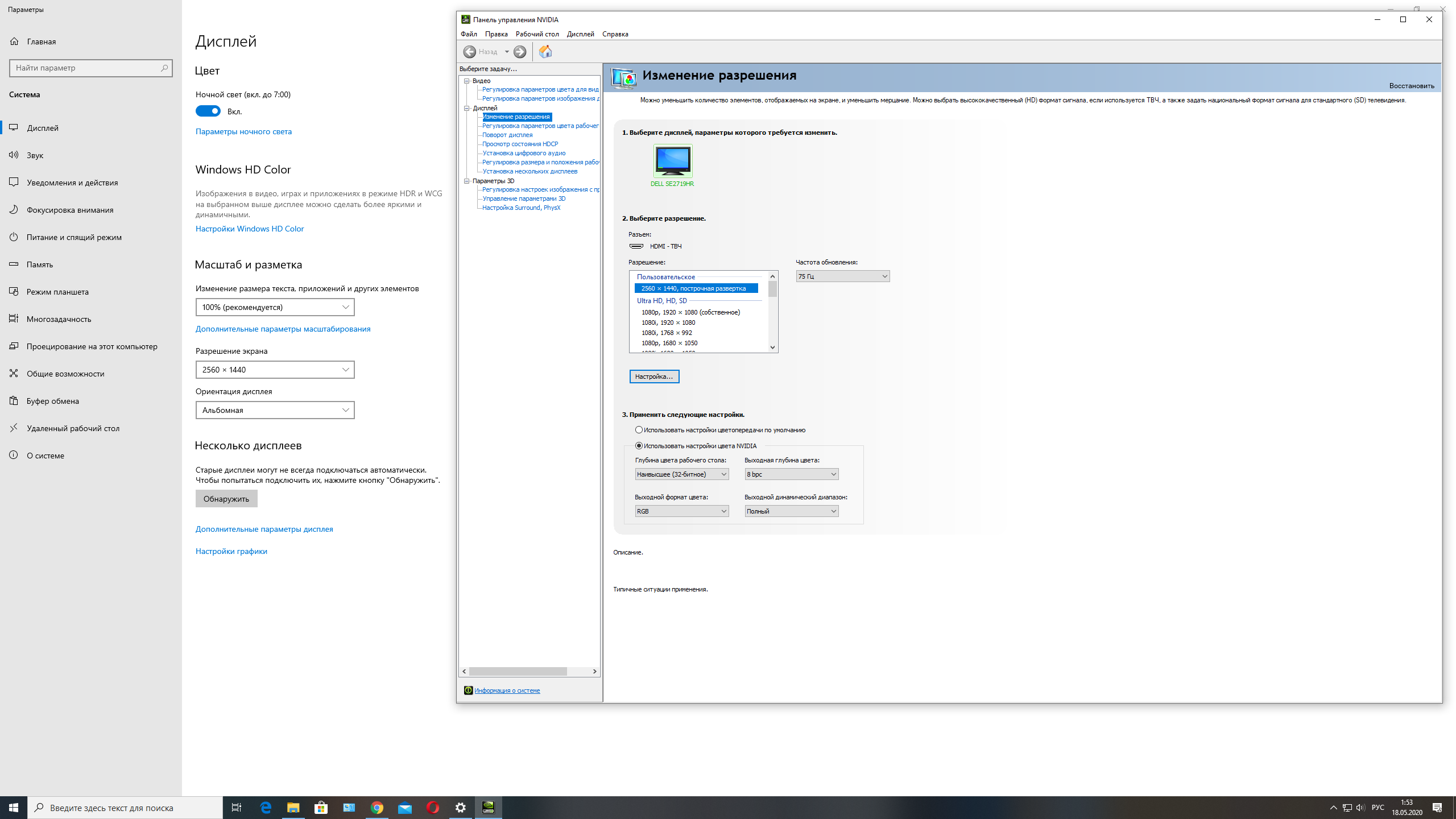Open Ориентация дисплея Альбомная dropdown
Image resolution: width=1456 pixels, height=819 pixels.
275,410
